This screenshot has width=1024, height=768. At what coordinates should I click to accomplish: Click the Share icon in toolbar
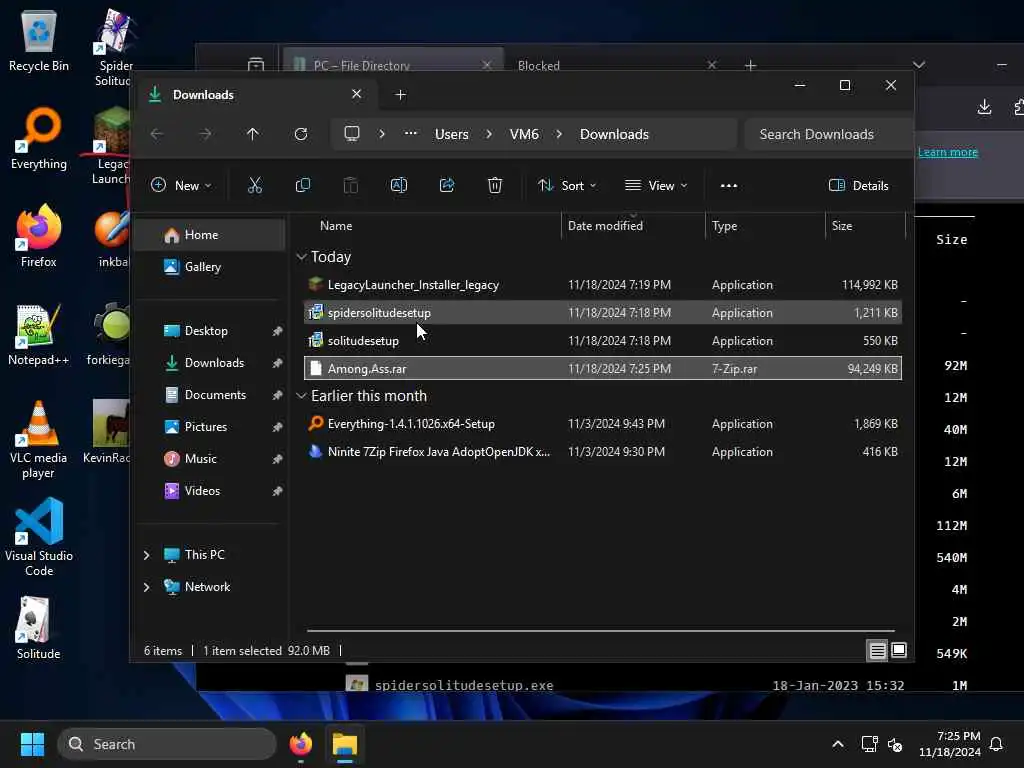tap(447, 185)
